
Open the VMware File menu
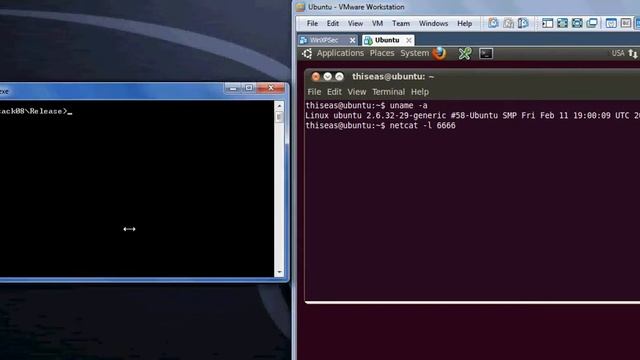coord(312,24)
